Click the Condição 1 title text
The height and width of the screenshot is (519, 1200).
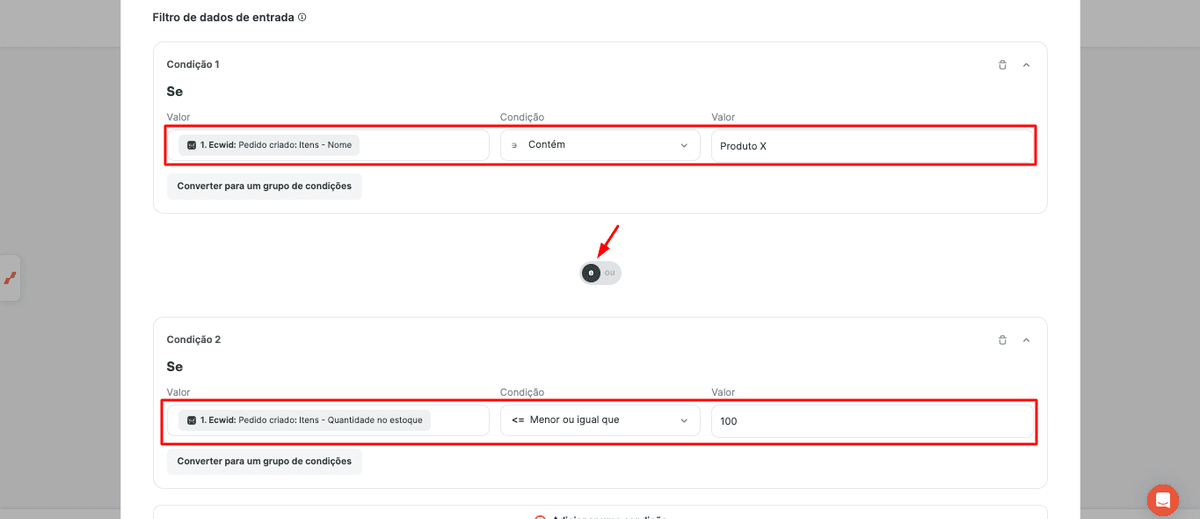(193, 64)
